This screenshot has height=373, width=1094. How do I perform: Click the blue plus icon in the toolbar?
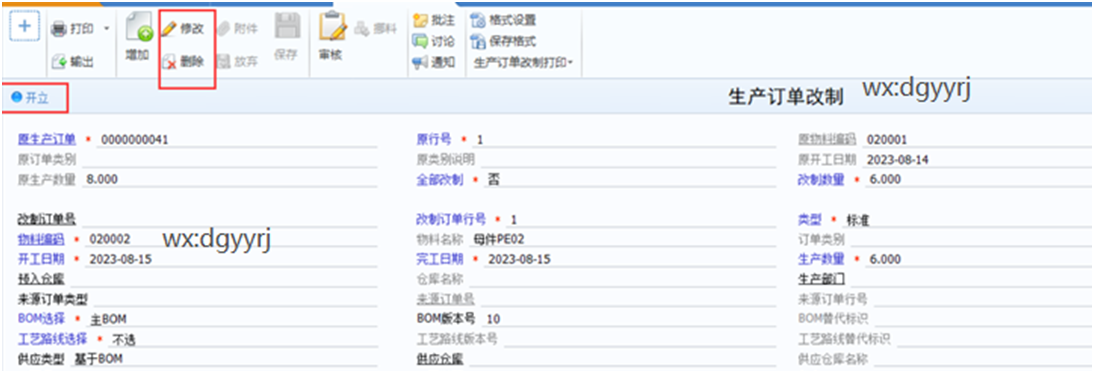(x=25, y=26)
